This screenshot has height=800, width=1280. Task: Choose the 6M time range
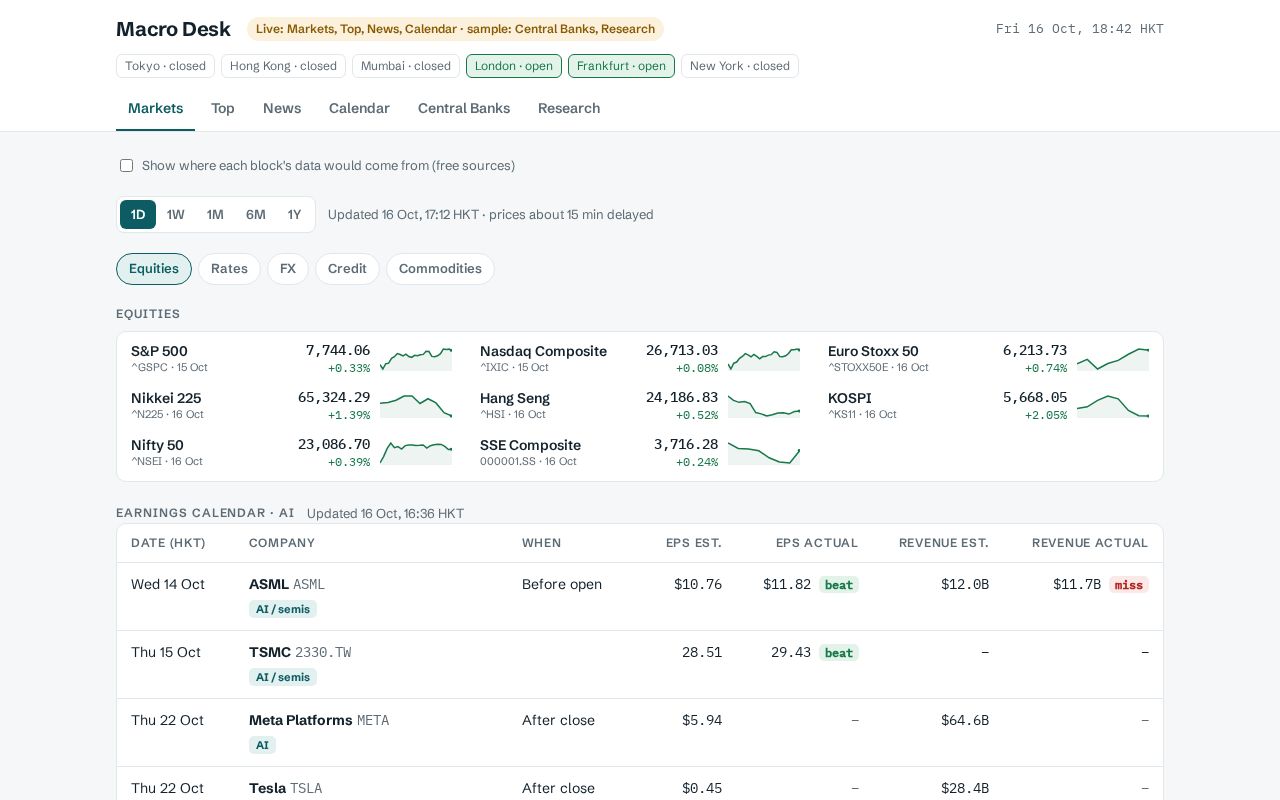[x=256, y=215]
